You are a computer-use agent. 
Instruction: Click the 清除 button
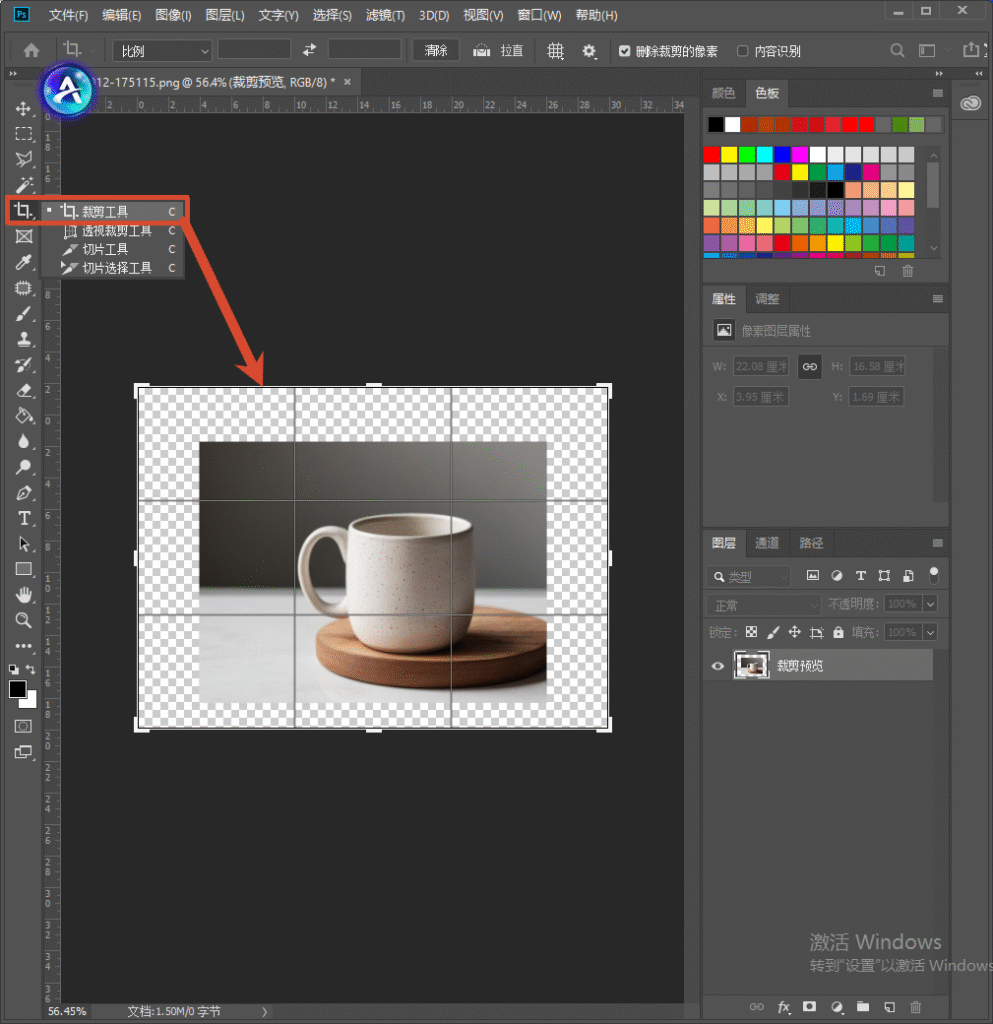pos(435,50)
